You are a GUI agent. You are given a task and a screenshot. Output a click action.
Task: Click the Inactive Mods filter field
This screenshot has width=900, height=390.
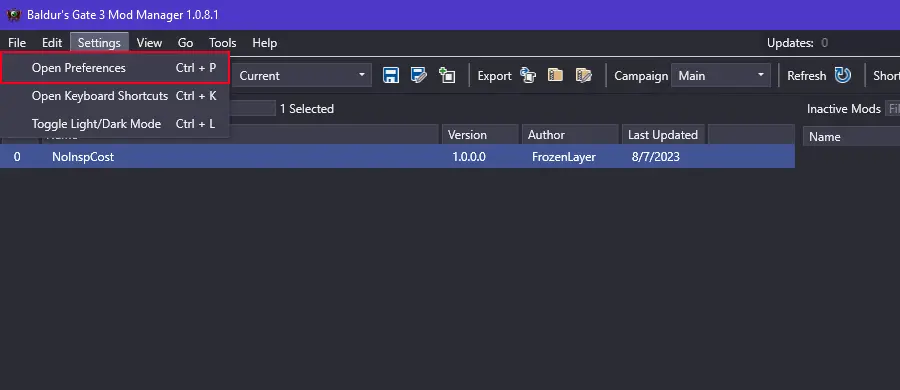[x=893, y=109]
